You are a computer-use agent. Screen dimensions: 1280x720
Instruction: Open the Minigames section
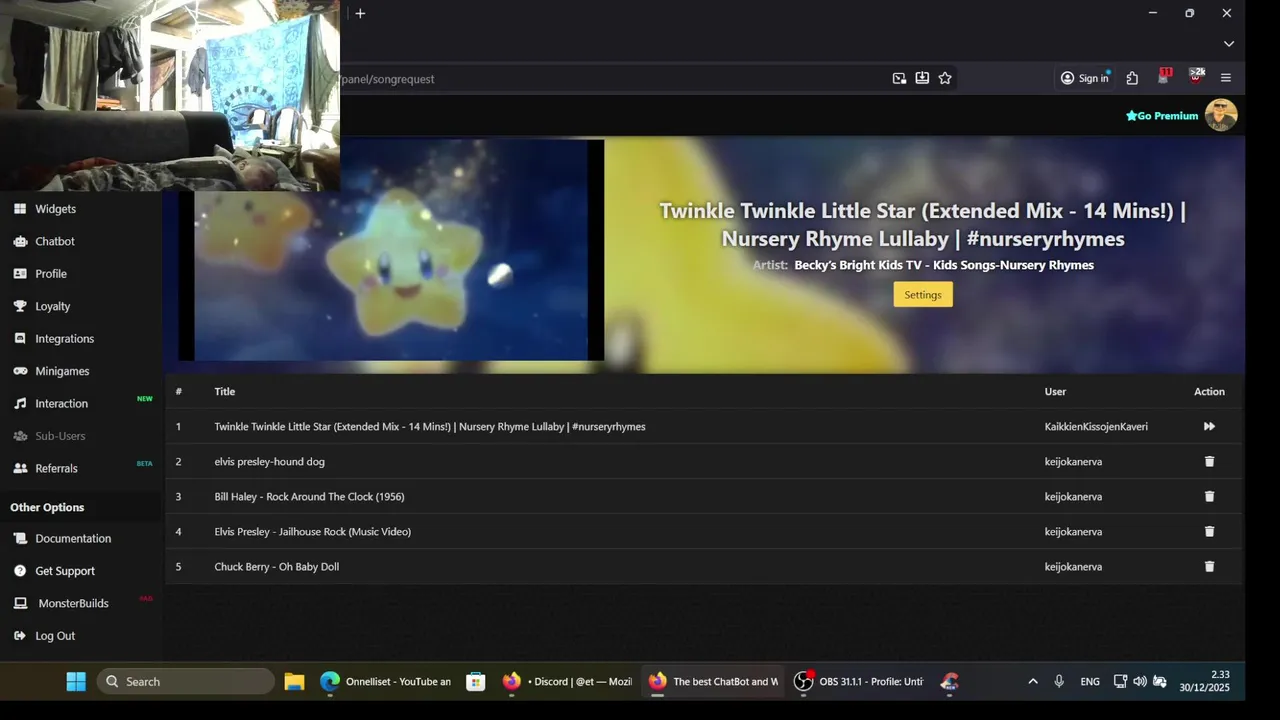pos(62,371)
